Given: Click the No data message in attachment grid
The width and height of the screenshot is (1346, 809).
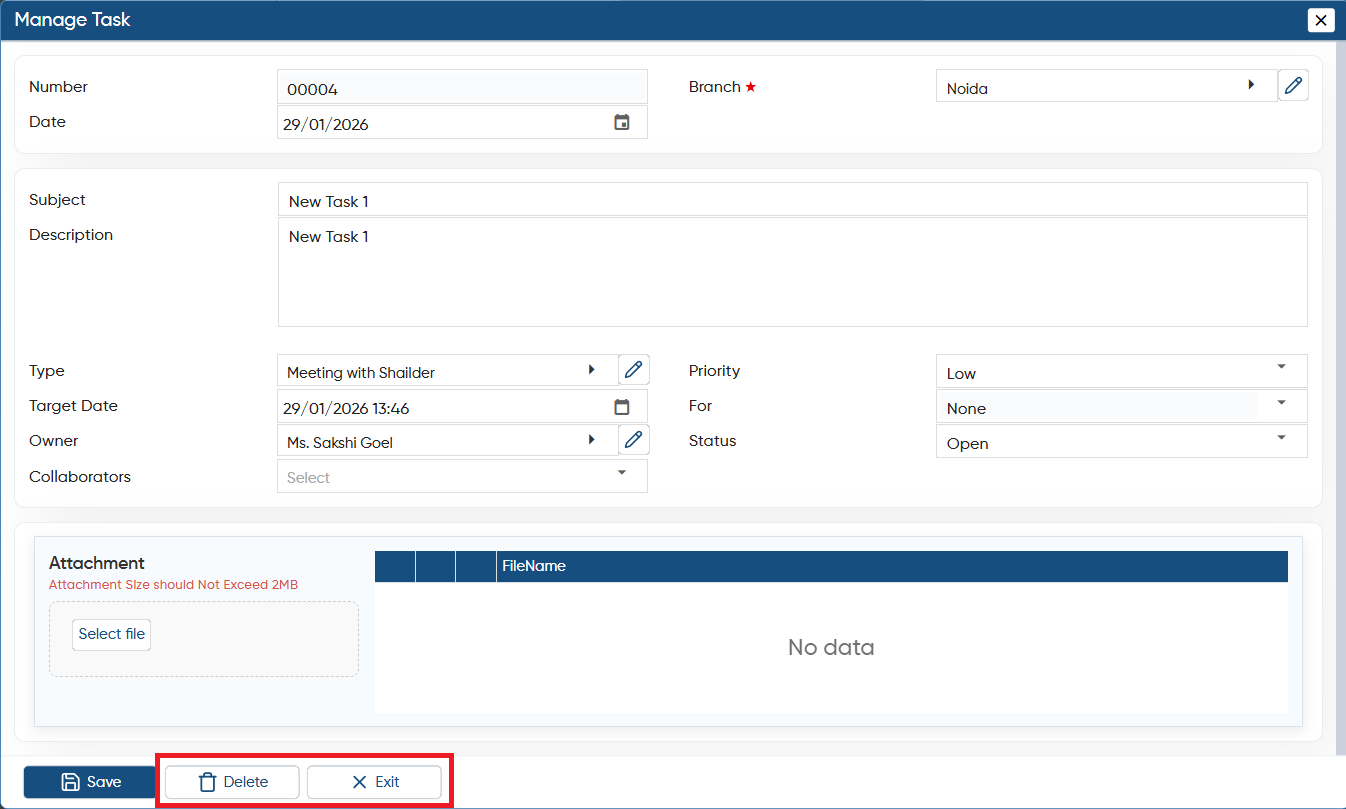Looking at the screenshot, I should coord(831,647).
